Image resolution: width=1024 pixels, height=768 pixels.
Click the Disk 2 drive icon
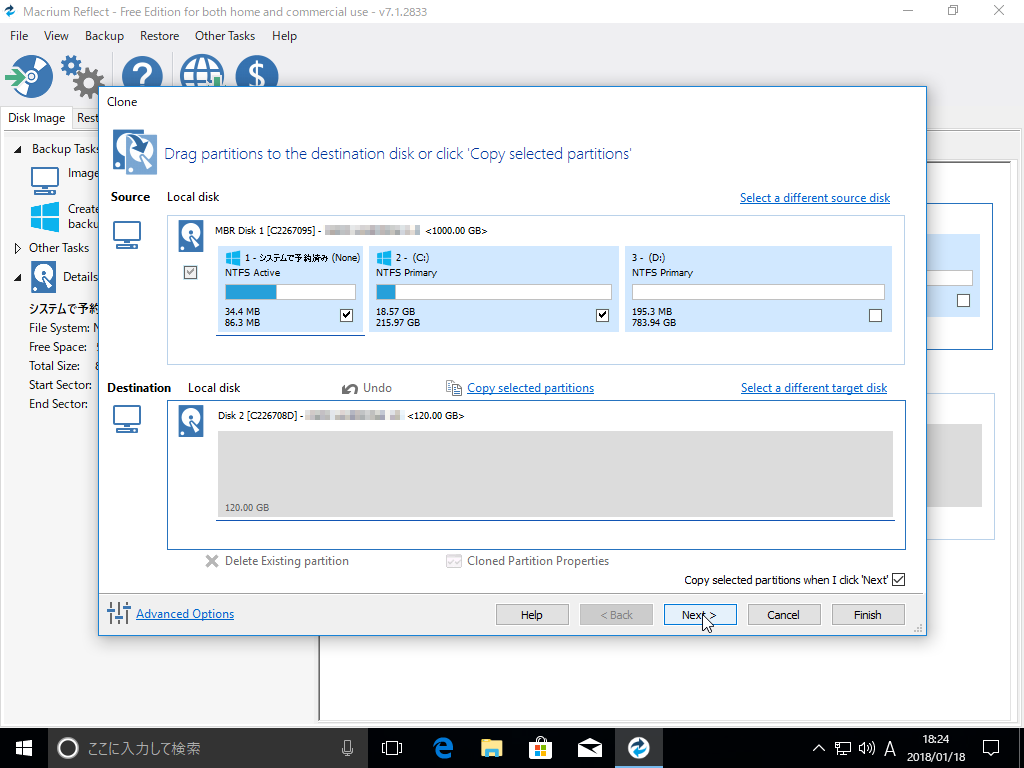coord(191,421)
